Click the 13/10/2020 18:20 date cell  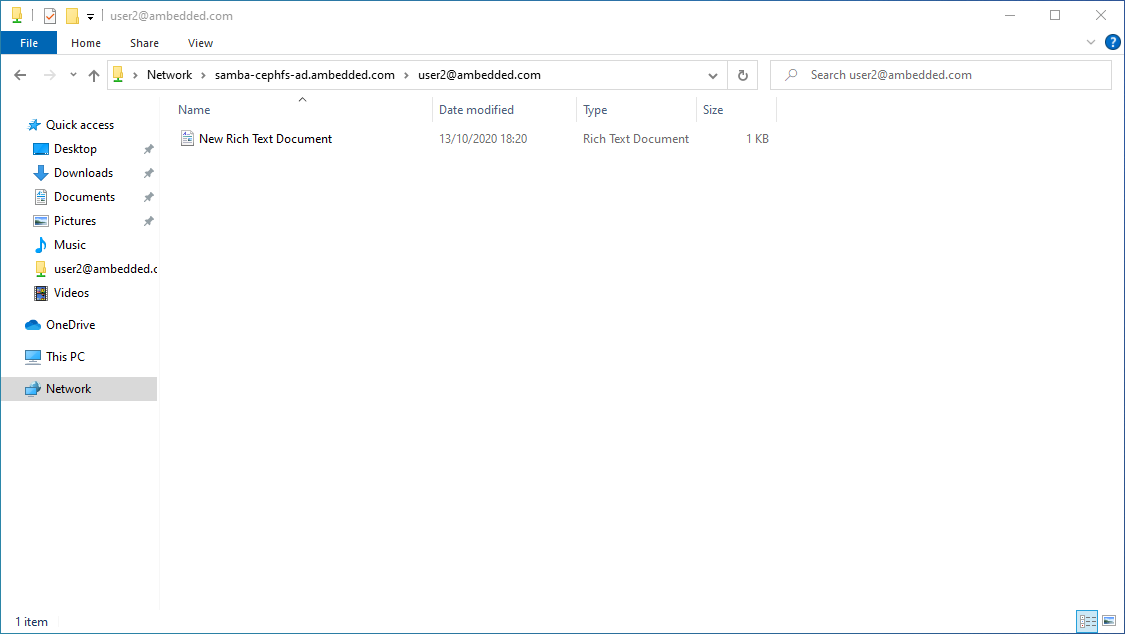(x=483, y=139)
